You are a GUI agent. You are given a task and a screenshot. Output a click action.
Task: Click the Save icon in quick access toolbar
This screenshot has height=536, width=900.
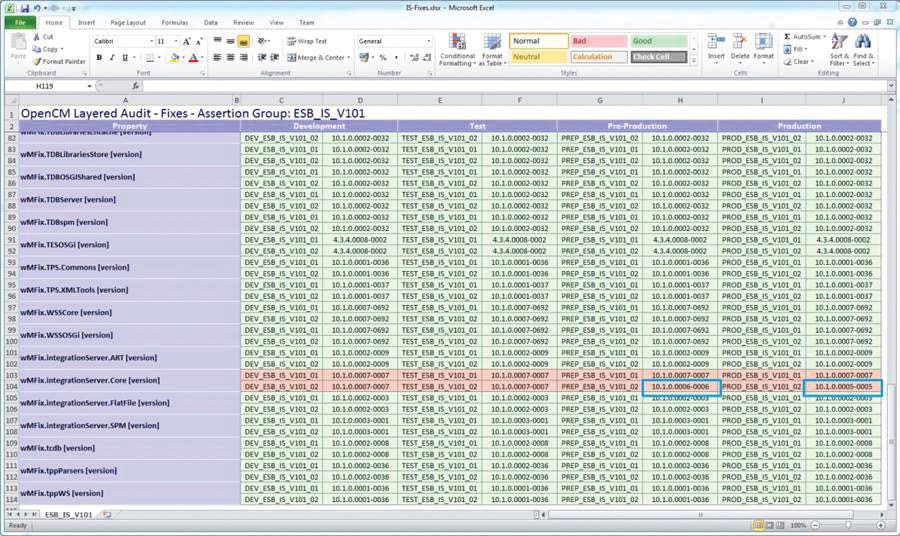coord(25,8)
